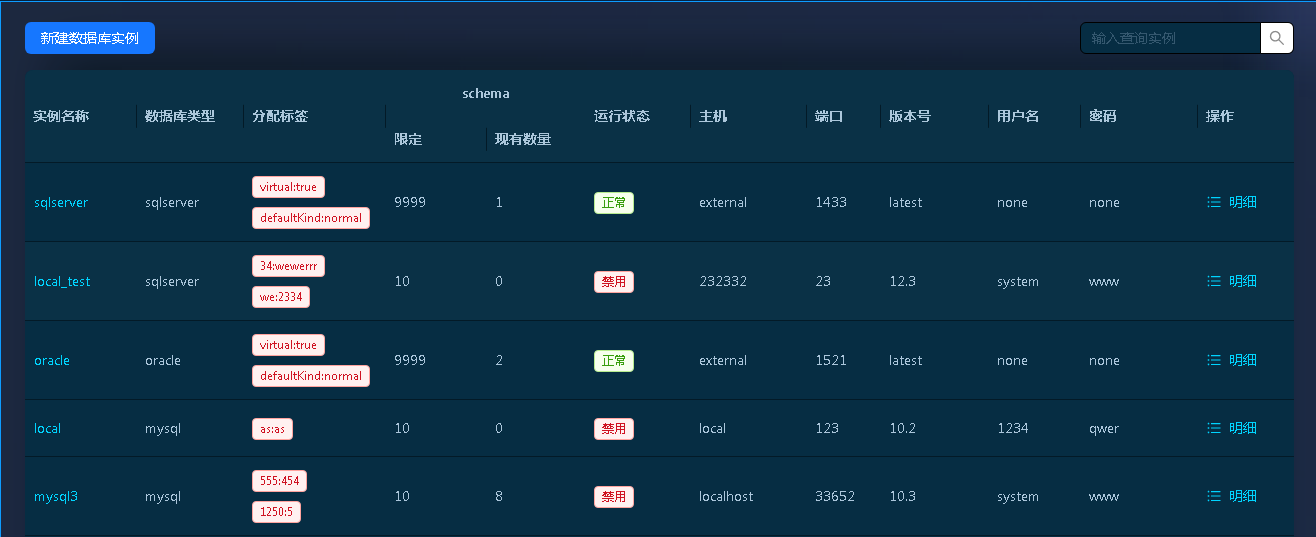Click password value qwer

pyautogui.click(x=1104, y=428)
